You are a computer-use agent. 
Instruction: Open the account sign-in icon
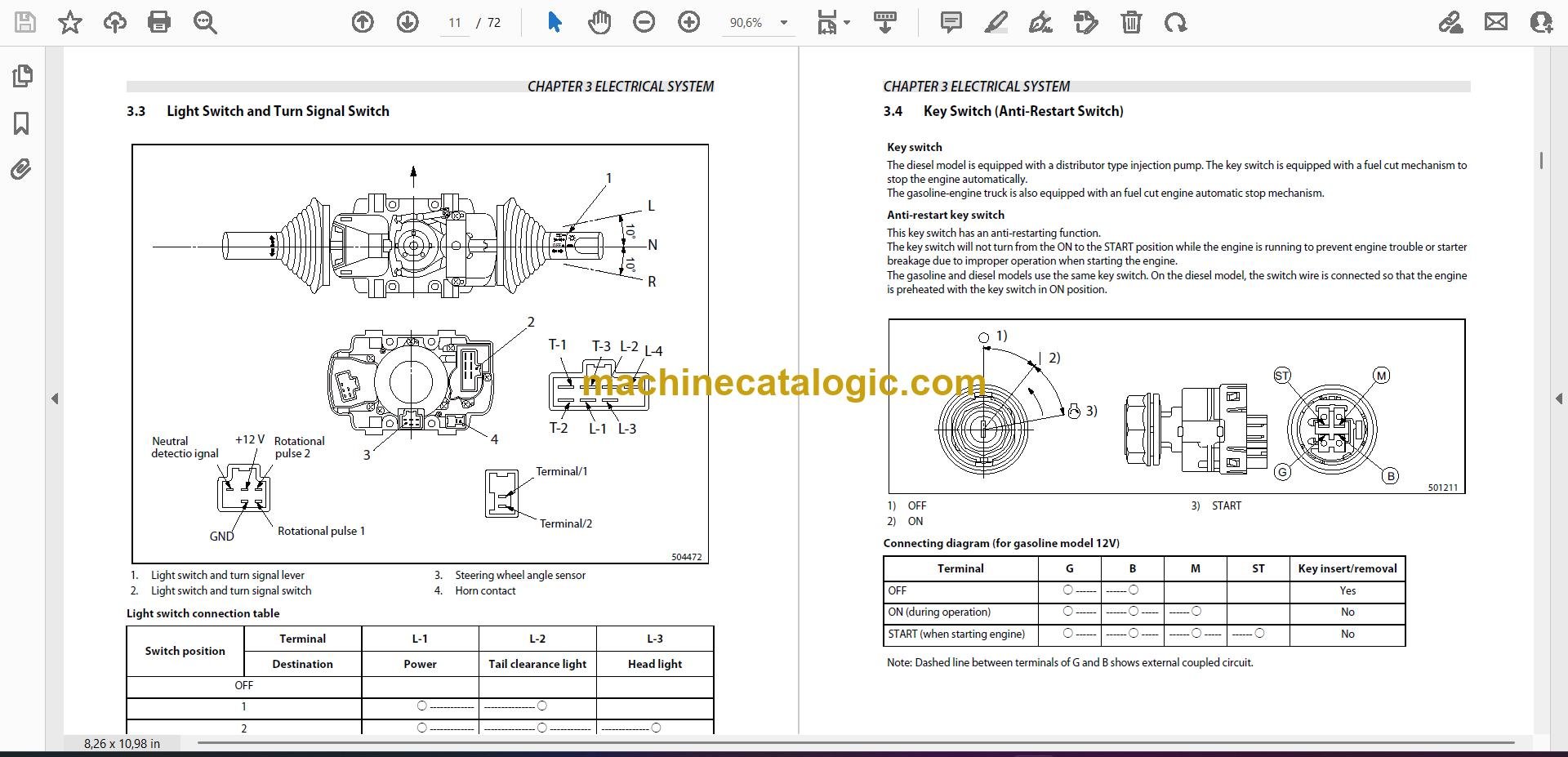[x=1541, y=22]
